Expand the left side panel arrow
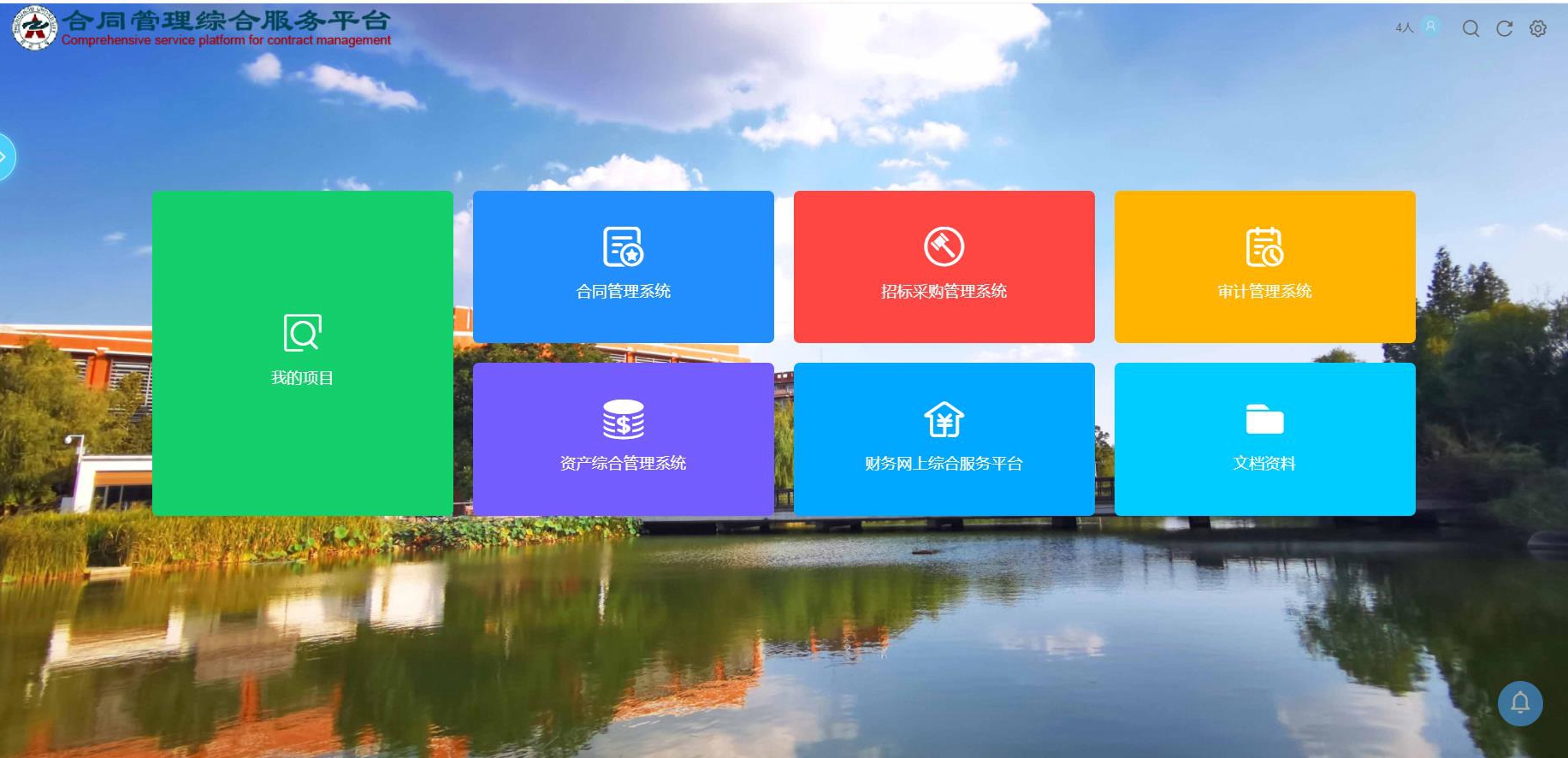The height and width of the screenshot is (758, 1568). 4,157
